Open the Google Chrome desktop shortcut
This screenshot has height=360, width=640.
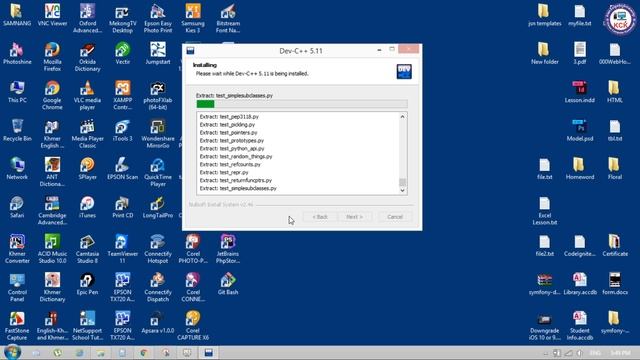click(52, 95)
